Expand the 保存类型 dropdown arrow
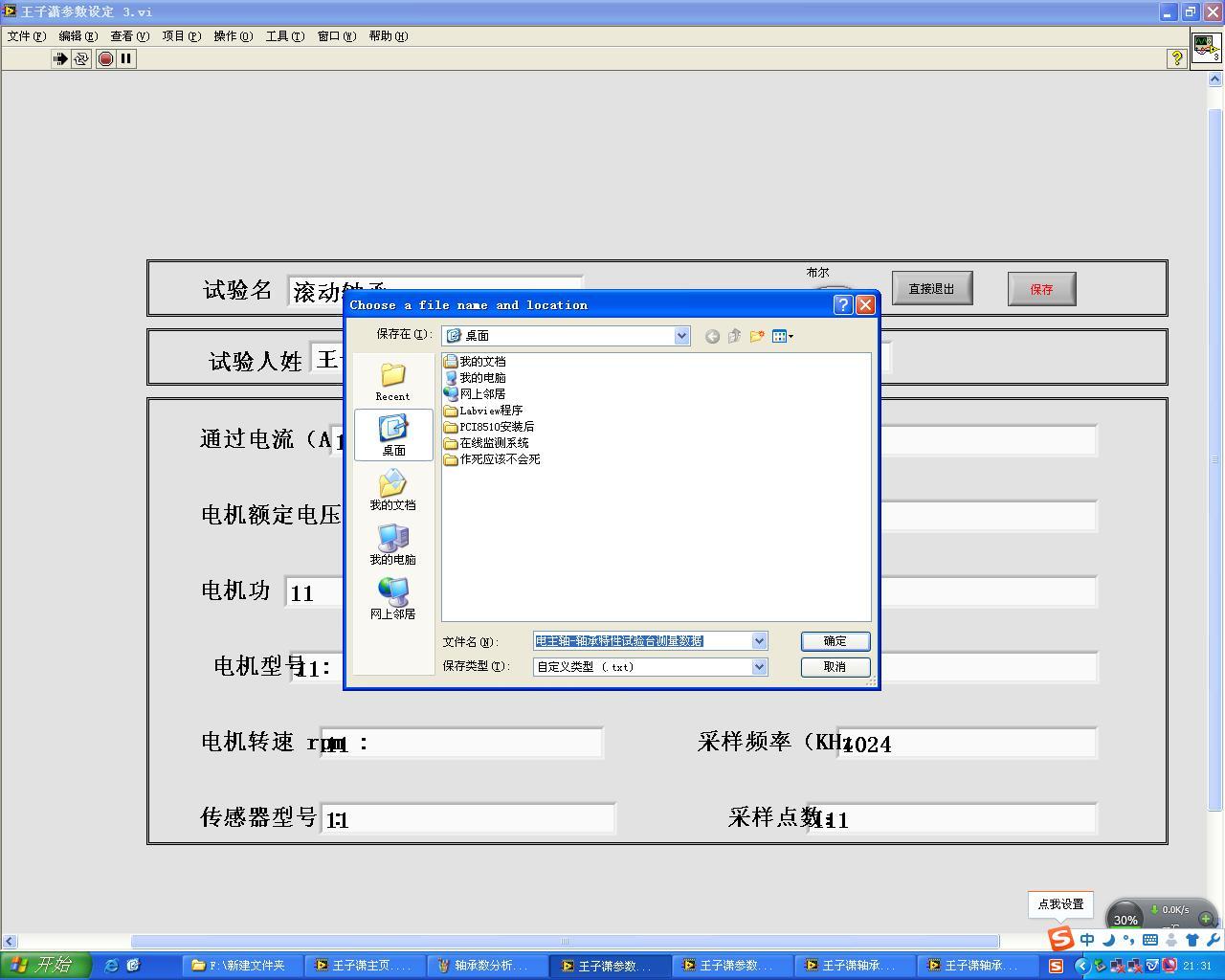The height and width of the screenshot is (980, 1225). [759, 666]
